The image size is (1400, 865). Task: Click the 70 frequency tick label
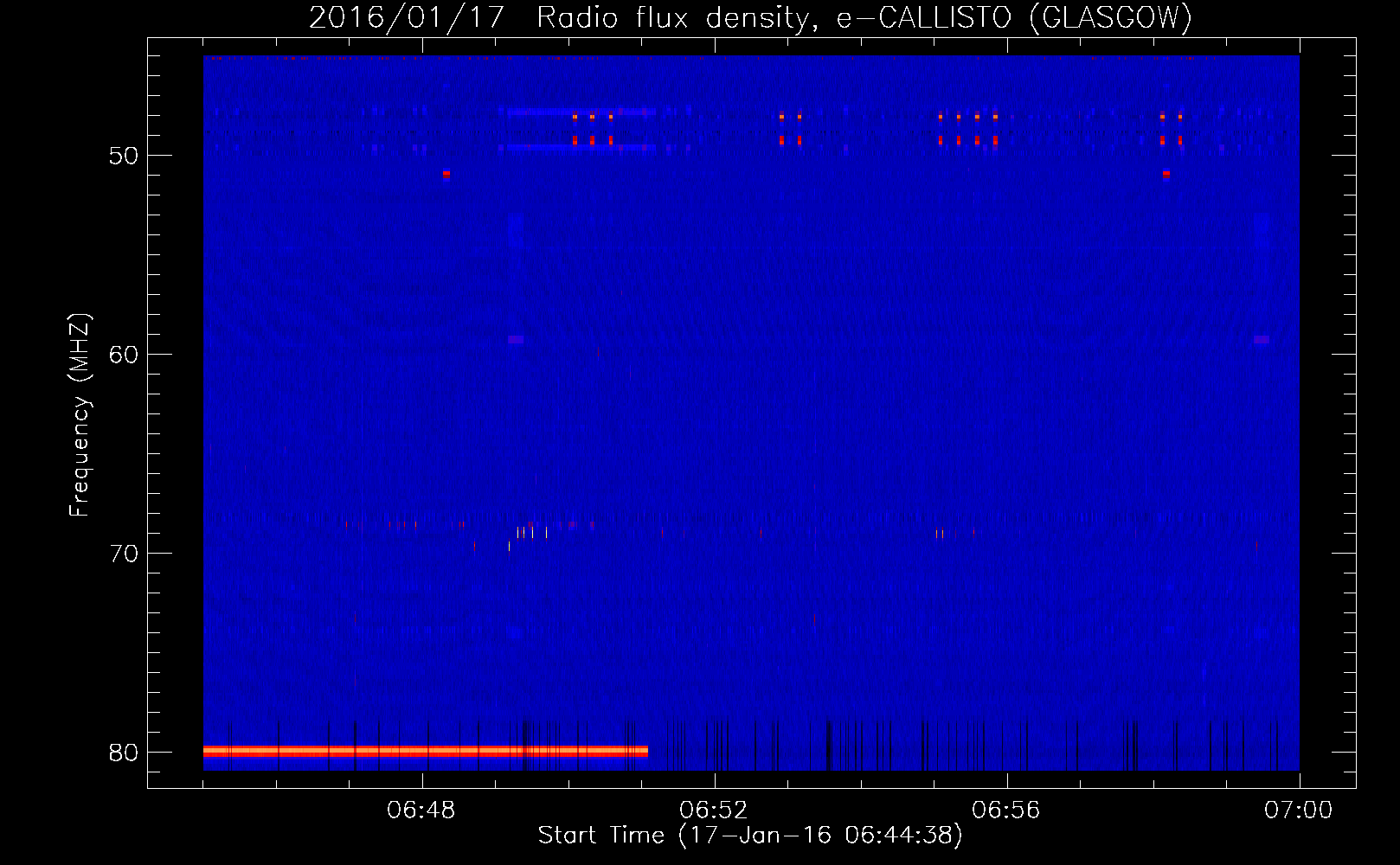pyautogui.click(x=124, y=554)
